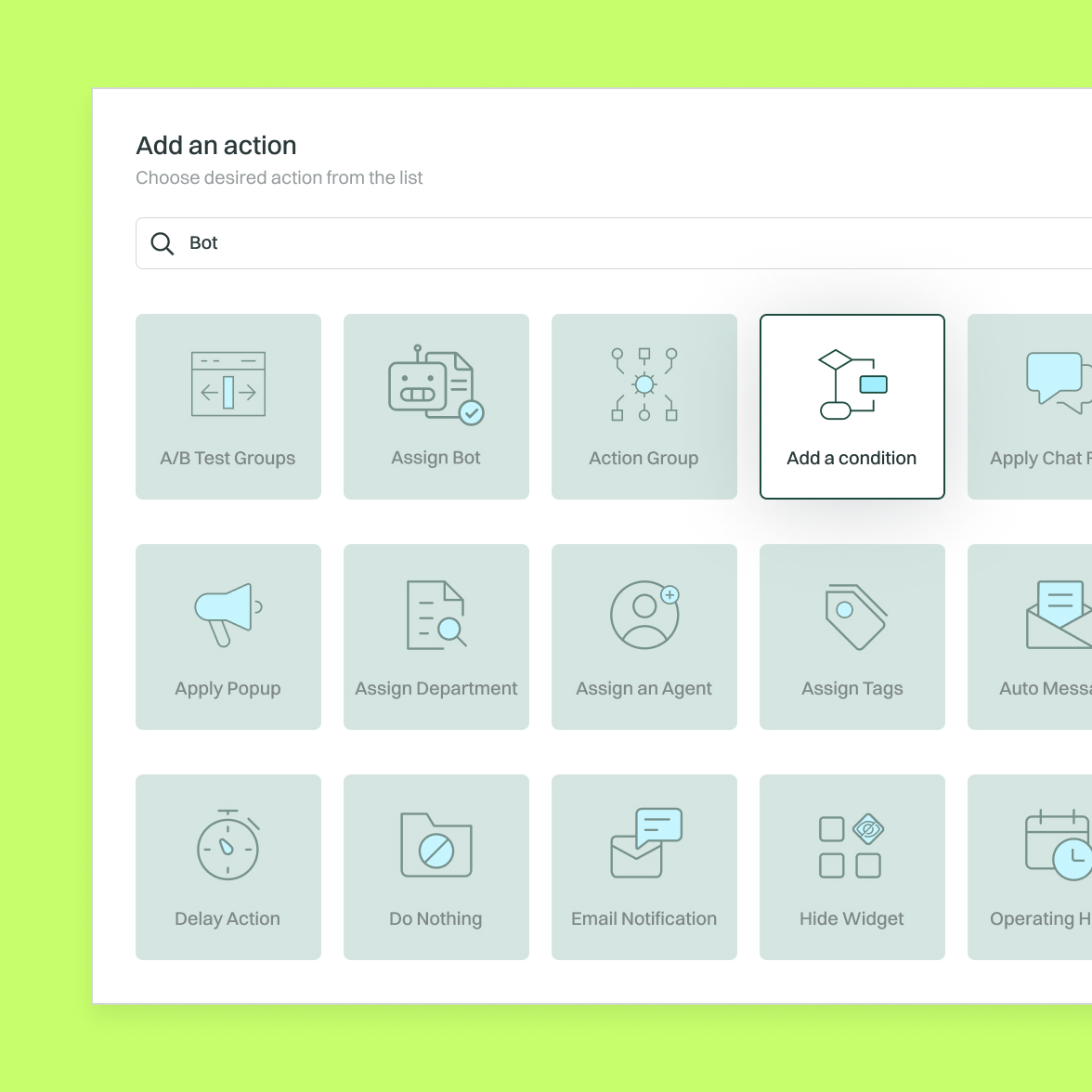Click the Assign an Agent label

coord(643,689)
